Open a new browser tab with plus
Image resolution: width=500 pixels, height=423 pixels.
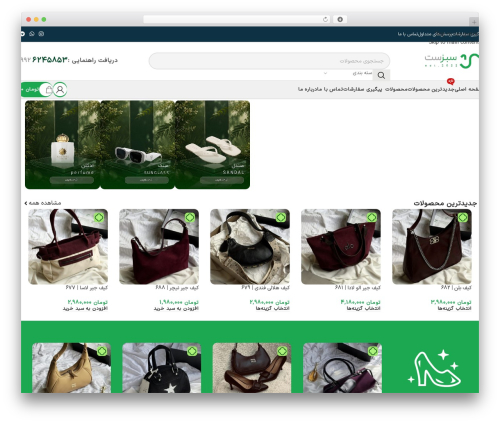[474, 22]
